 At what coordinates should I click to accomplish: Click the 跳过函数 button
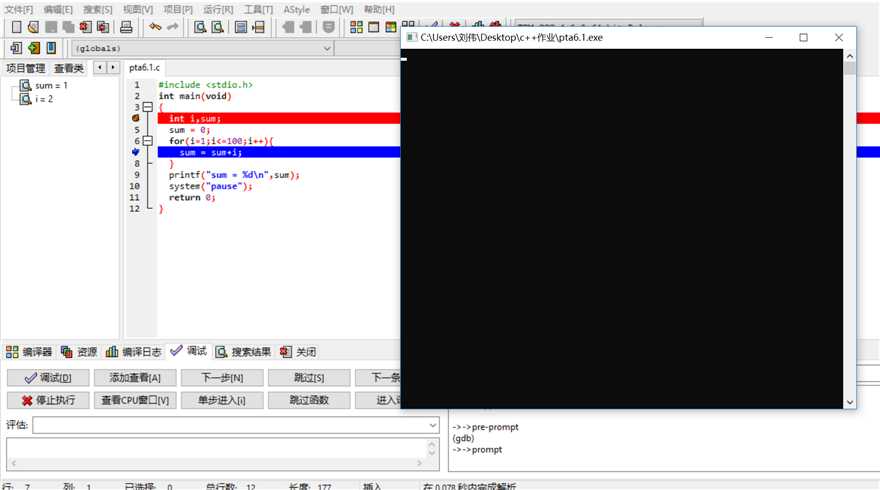[309, 400]
